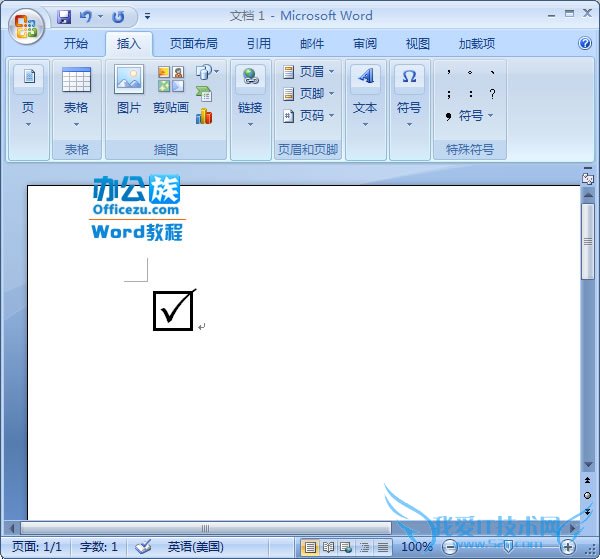
Task: Insert a table with 表格 button
Action: [76, 97]
